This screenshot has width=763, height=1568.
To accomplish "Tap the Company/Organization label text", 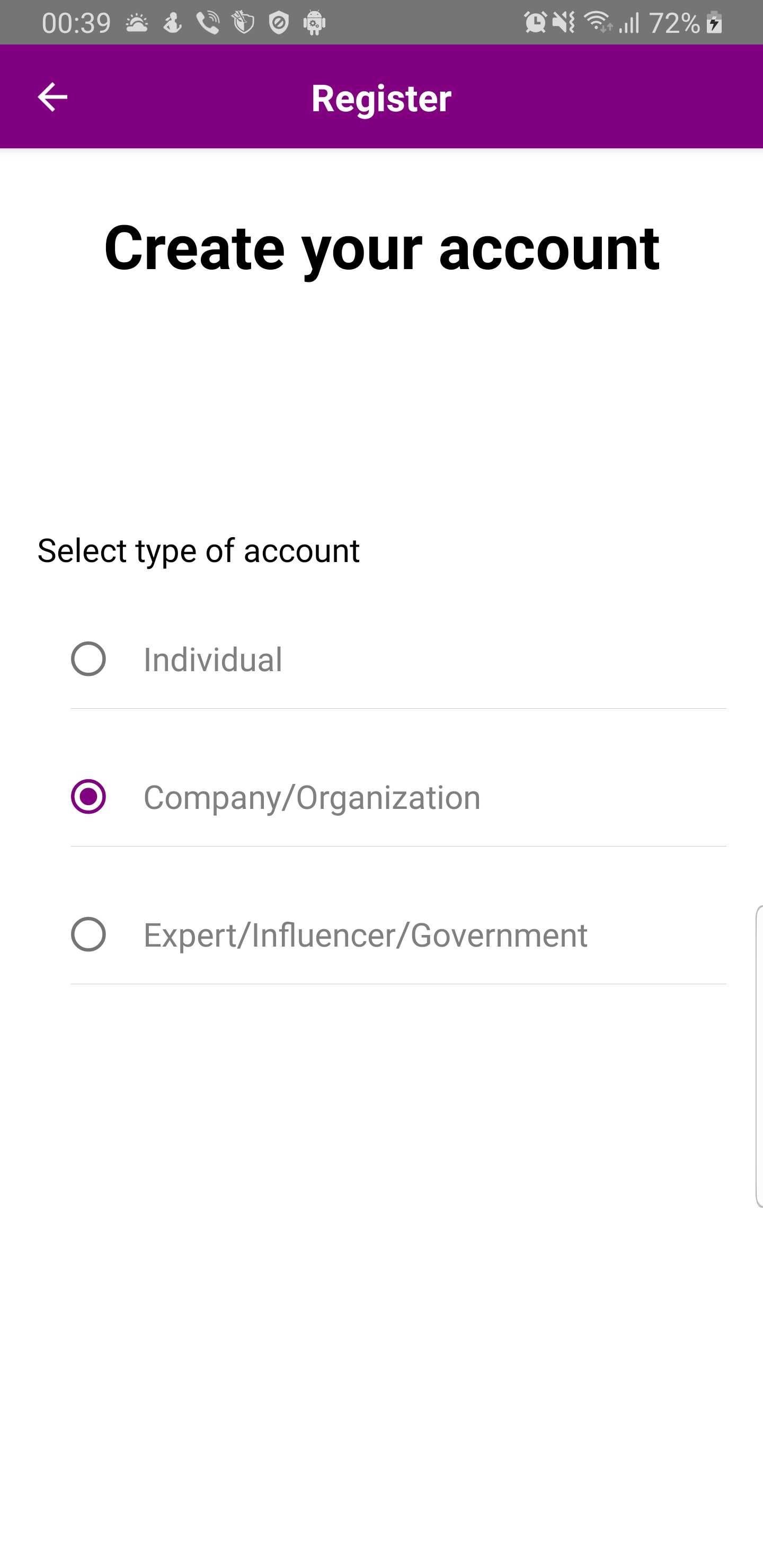I will (312, 797).
